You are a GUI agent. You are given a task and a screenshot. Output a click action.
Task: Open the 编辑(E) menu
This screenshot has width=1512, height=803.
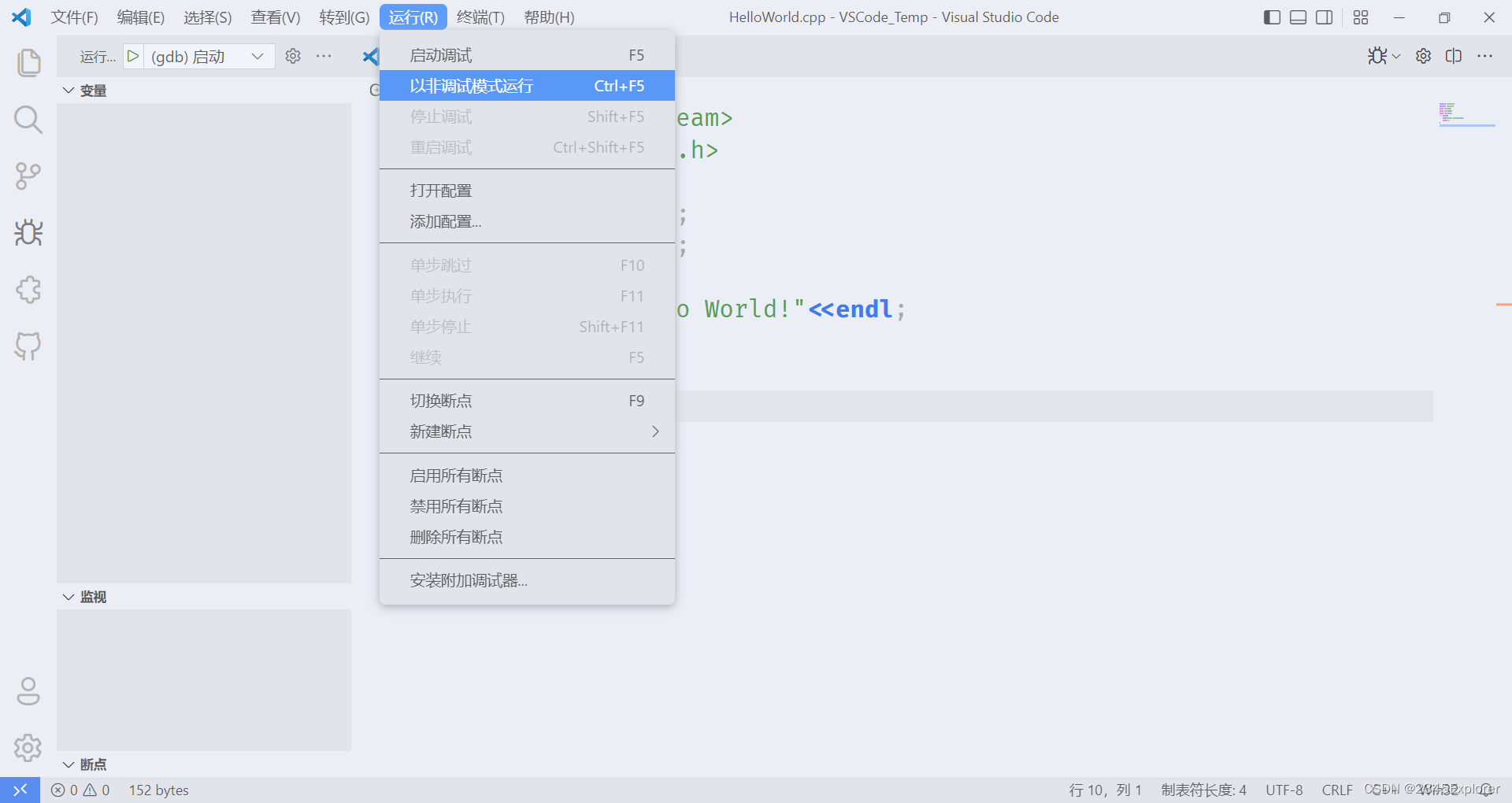[141, 17]
